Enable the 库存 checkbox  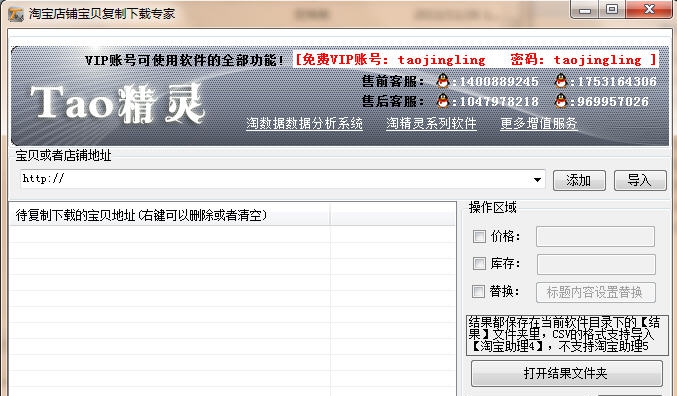coord(479,263)
